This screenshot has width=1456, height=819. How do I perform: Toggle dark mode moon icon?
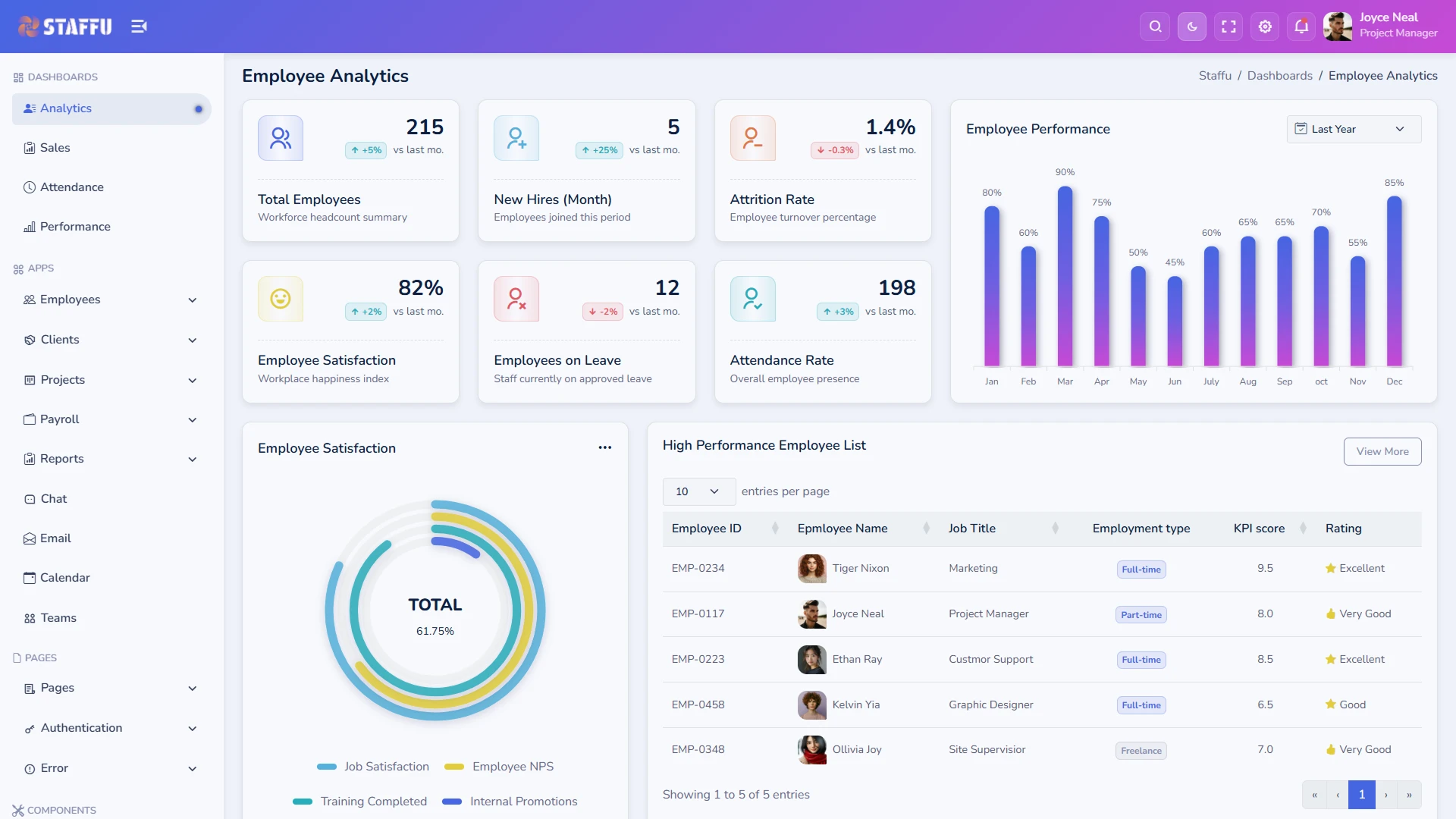coord(1192,27)
